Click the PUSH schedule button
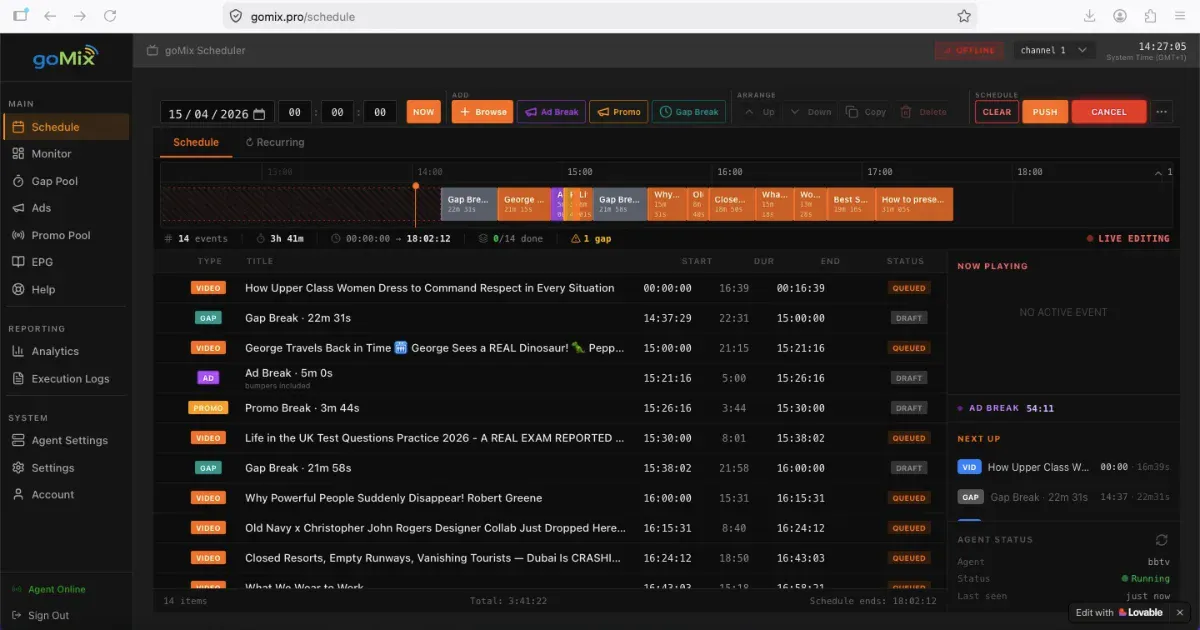Viewport: 1200px width, 630px height. pyautogui.click(x=1045, y=112)
